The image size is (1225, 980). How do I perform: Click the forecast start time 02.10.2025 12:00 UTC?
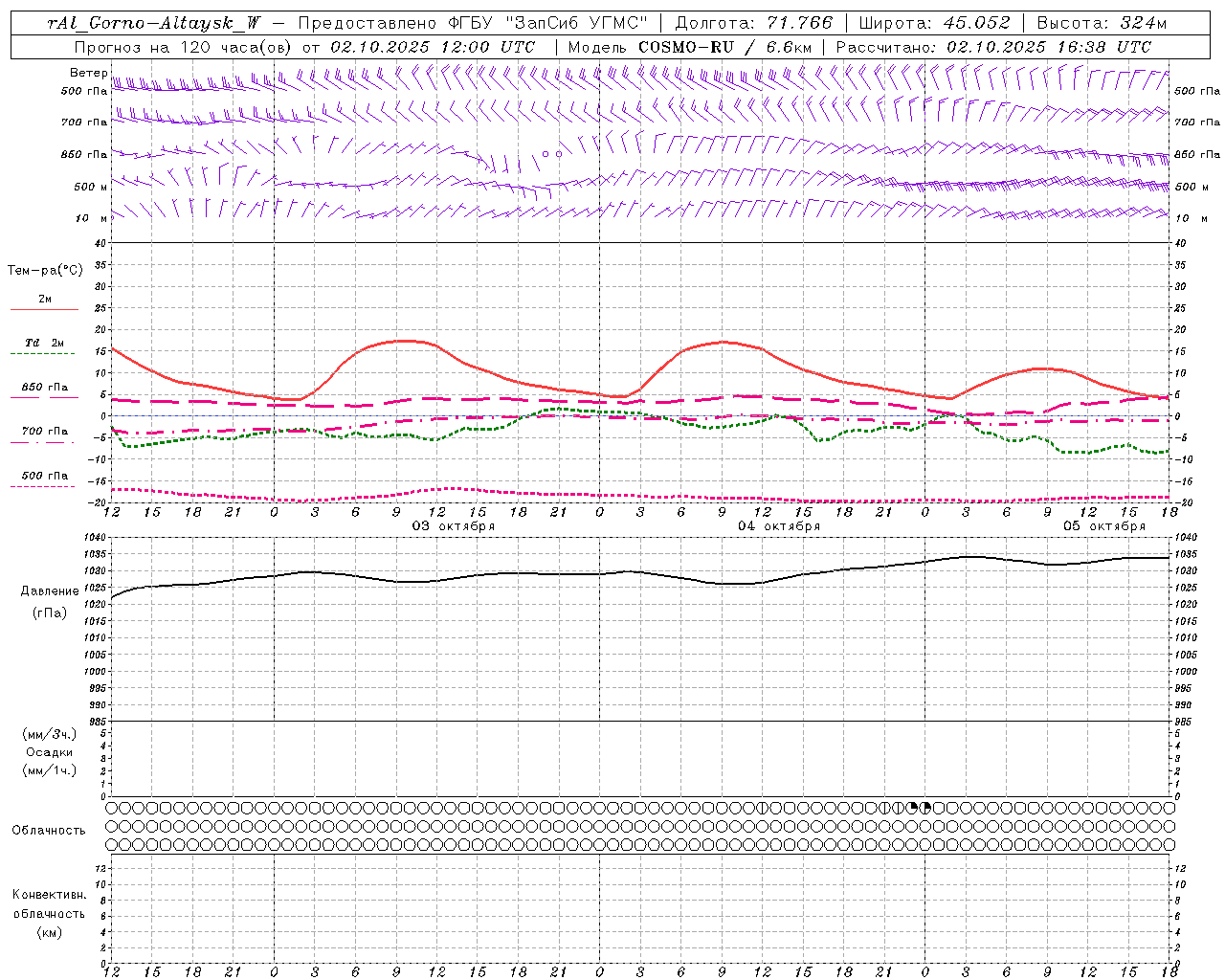pyautogui.click(x=433, y=47)
